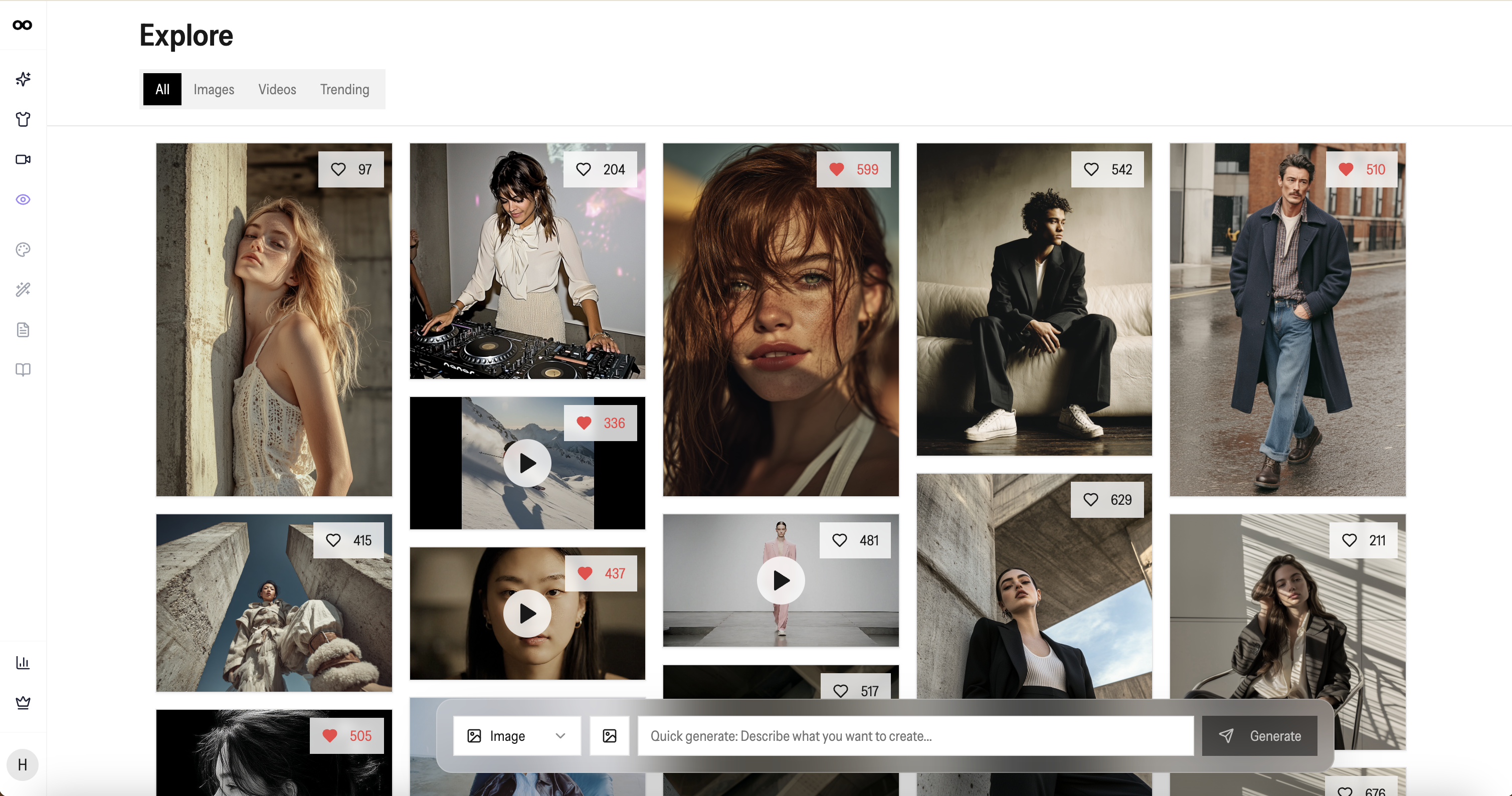The width and height of the screenshot is (1512, 796).
Task: Open the bar chart analytics icon
Action: pyautogui.click(x=23, y=662)
